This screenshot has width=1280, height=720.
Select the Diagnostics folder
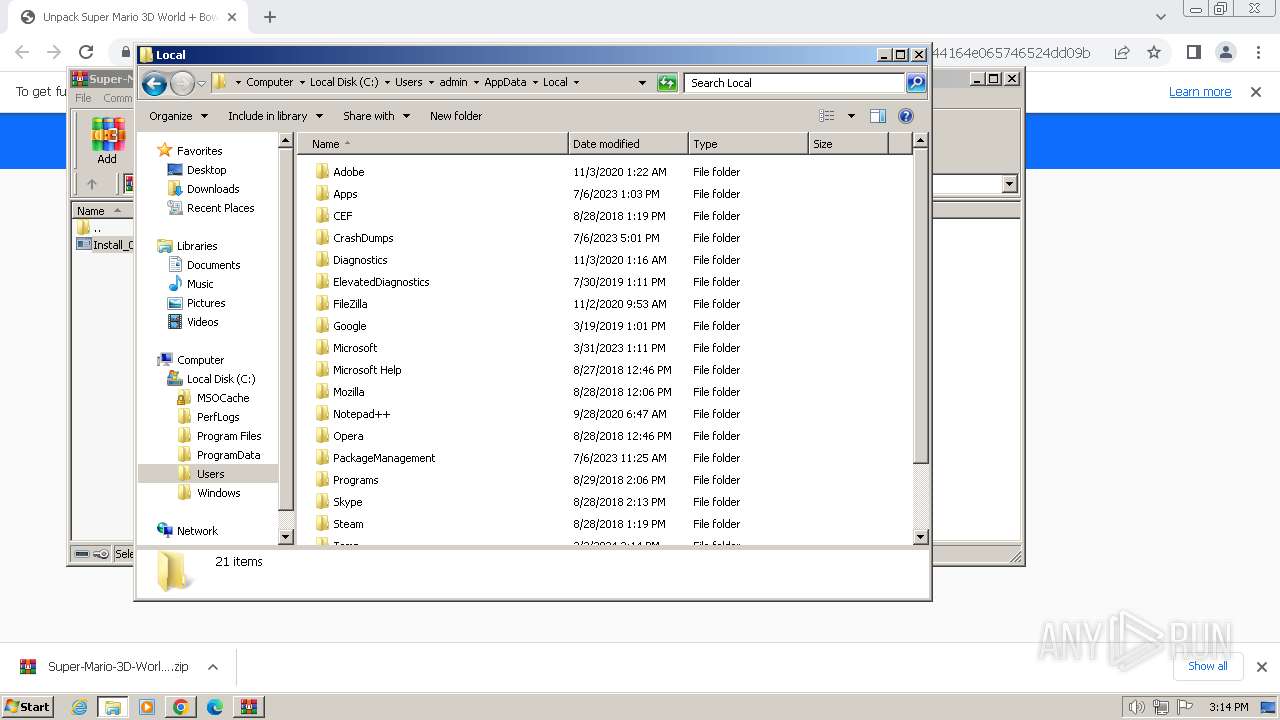pos(360,260)
